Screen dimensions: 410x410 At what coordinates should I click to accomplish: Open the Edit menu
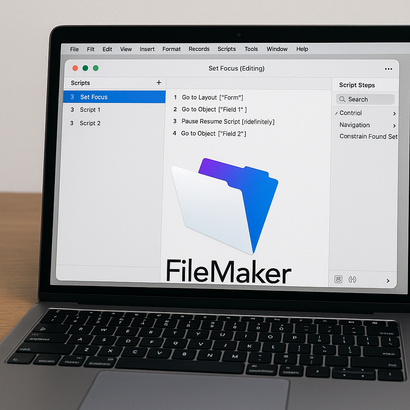tap(107, 49)
